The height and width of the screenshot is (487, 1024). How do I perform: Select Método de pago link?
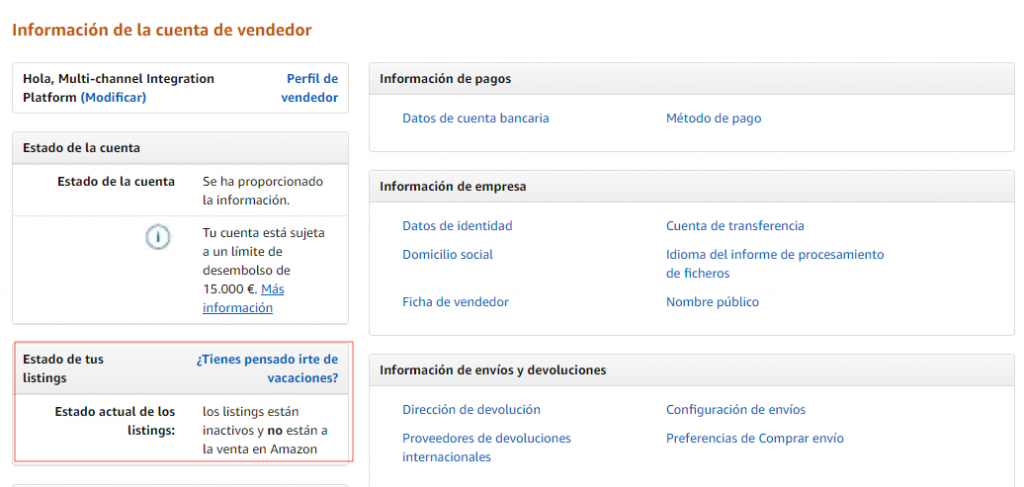click(713, 118)
